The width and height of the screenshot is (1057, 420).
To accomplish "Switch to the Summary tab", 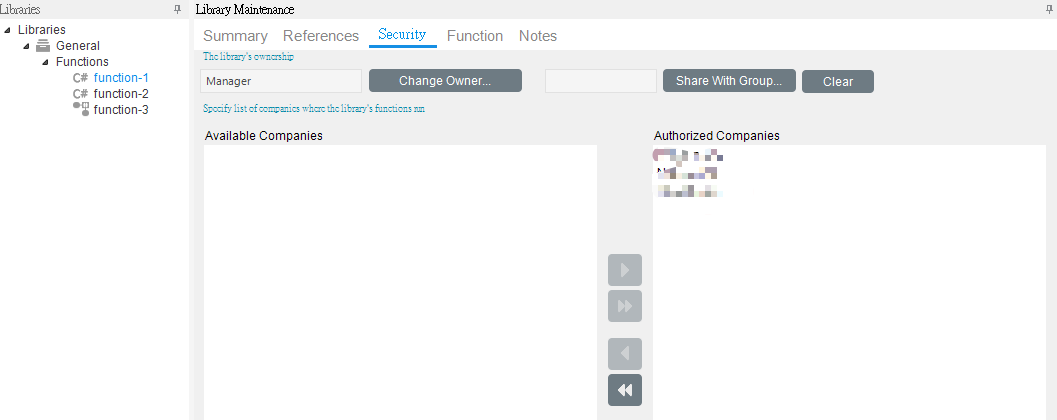I will 235,36.
